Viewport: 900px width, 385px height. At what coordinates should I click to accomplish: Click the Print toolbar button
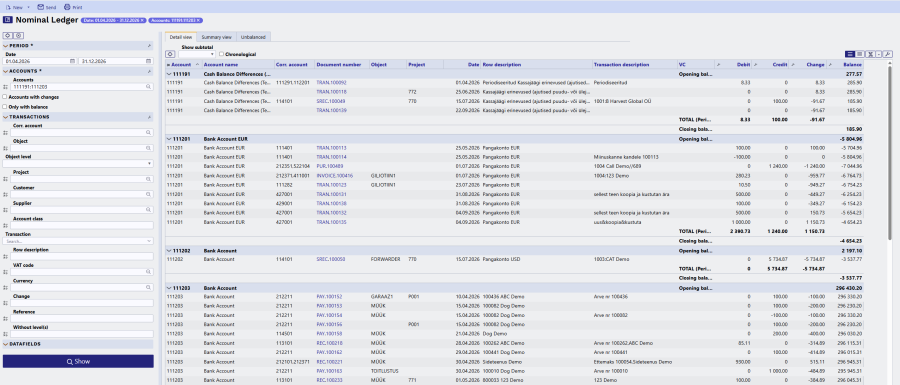[73, 7]
